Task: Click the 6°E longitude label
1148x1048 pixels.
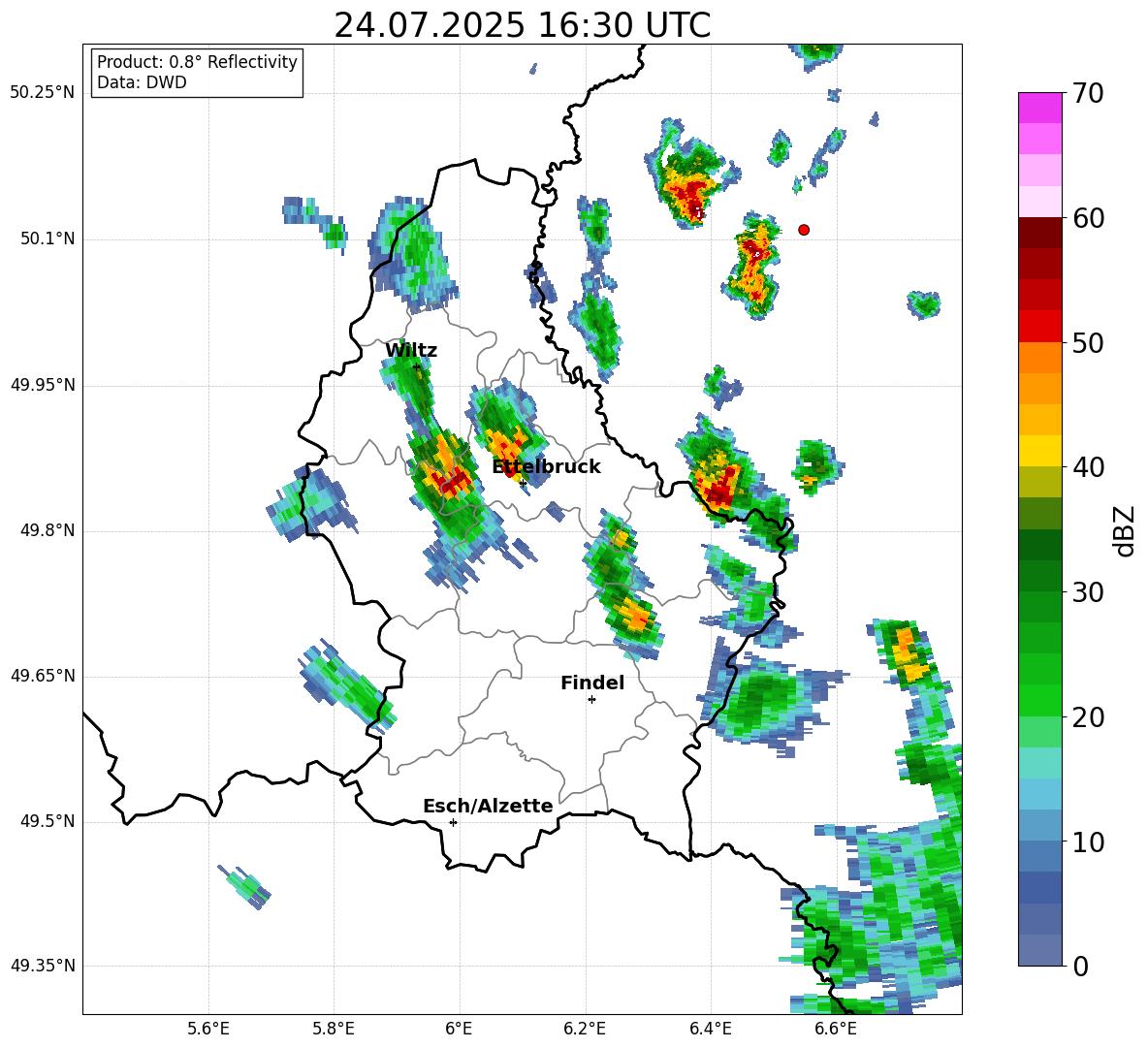Action: pos(459,1029)
